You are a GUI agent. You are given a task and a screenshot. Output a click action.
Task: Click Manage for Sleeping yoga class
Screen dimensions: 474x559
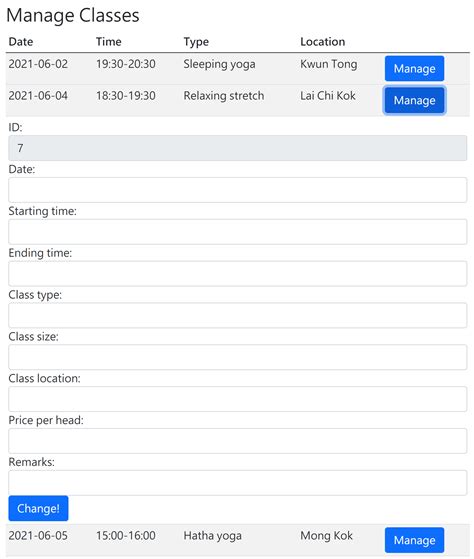(414, 68)
